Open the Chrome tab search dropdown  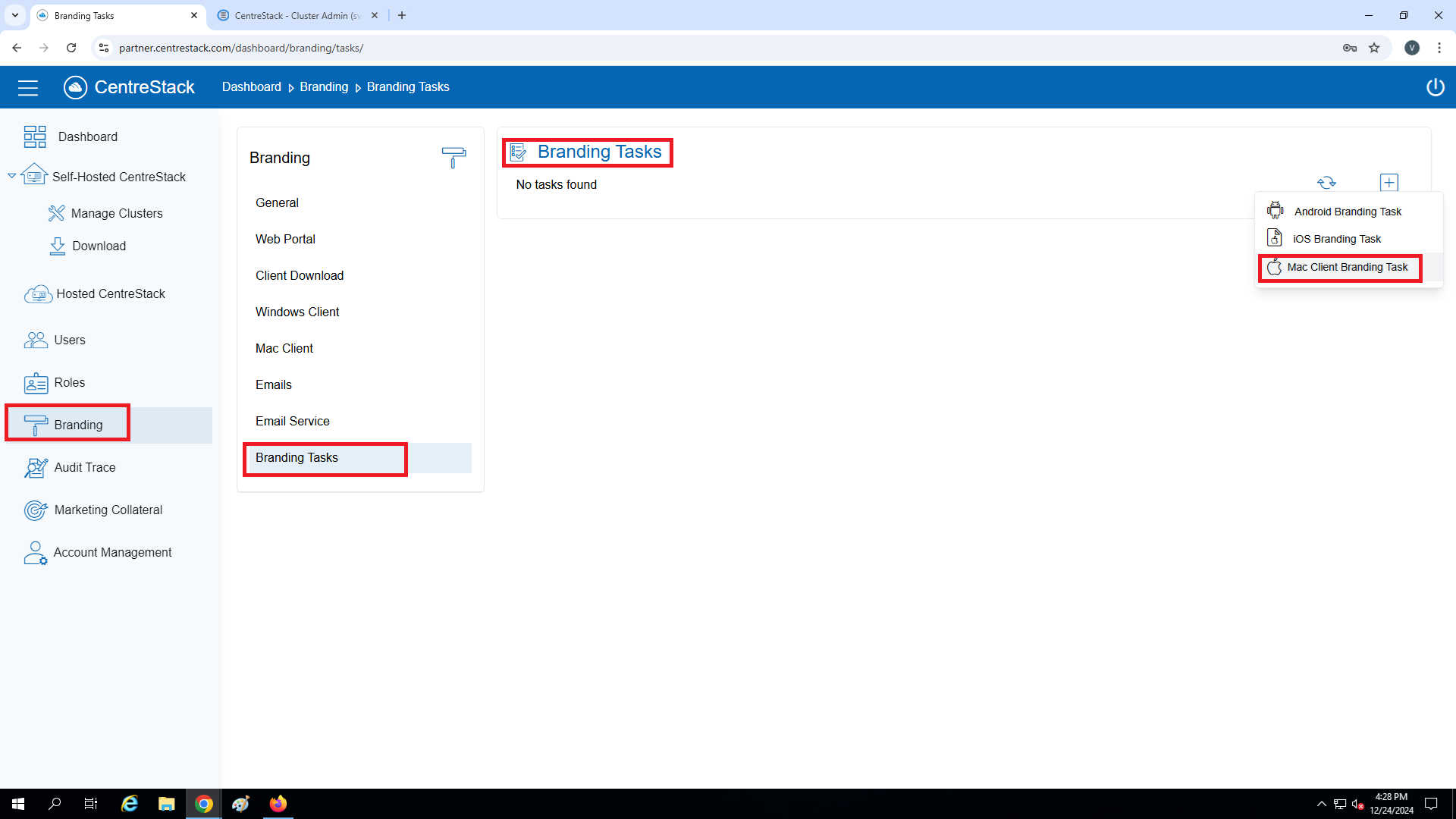tap(15, 15)
